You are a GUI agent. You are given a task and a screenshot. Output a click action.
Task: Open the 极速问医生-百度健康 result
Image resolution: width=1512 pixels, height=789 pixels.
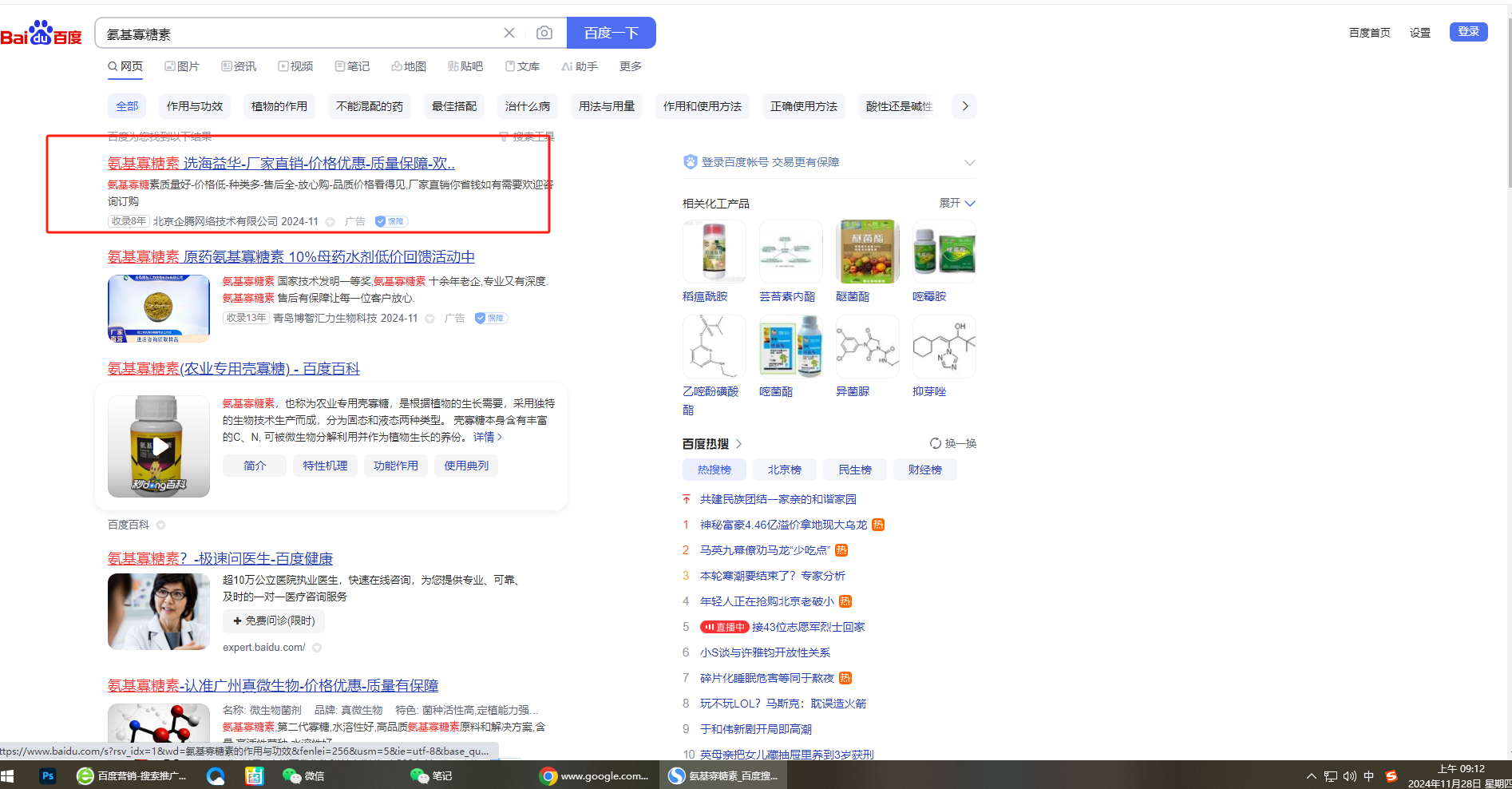[x=220, y=558]
